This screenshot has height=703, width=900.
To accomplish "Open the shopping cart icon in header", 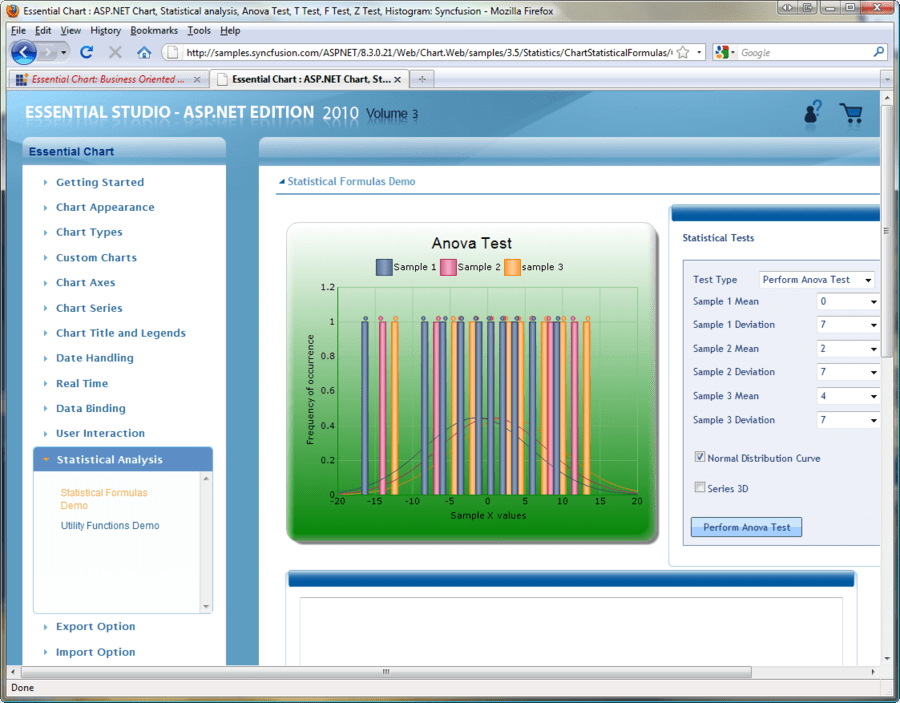I will click(x=851, y=113).
